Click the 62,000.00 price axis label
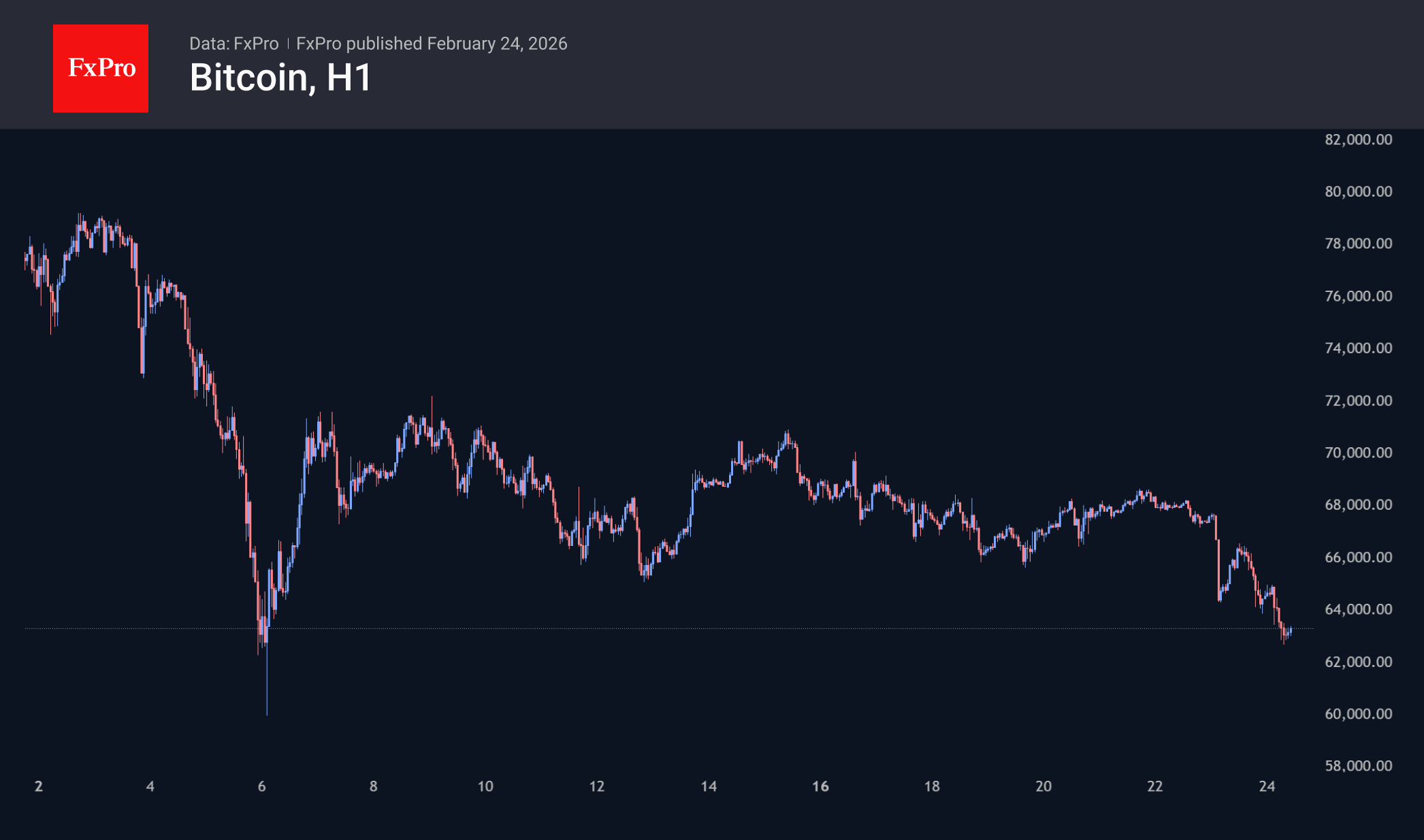 [x=1358, y=662]
